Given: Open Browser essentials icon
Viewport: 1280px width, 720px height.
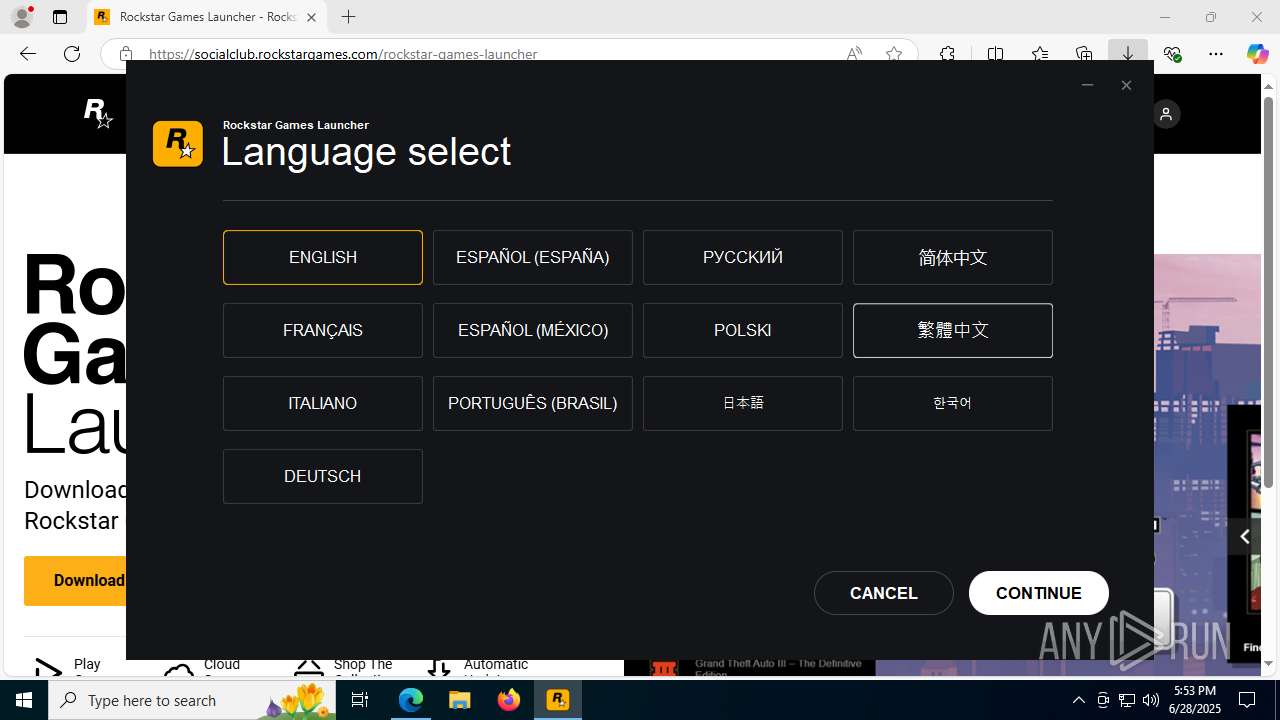Looking at the screenshot, I should (x=1172, y=54).
